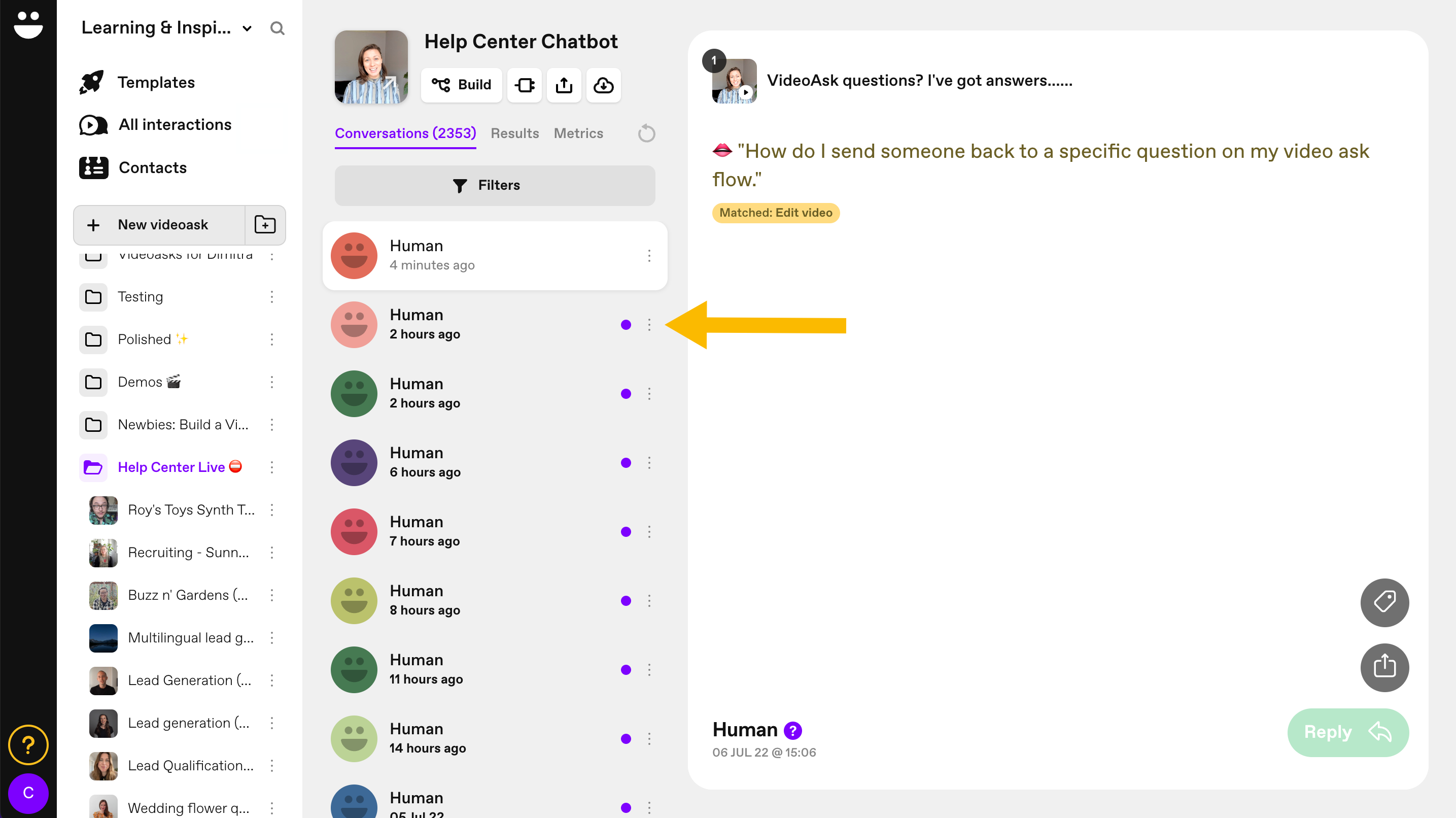Viewport: 1456px width, 818px height.
Task: Open Templates from the sidebar
Action: coord(138,83)
